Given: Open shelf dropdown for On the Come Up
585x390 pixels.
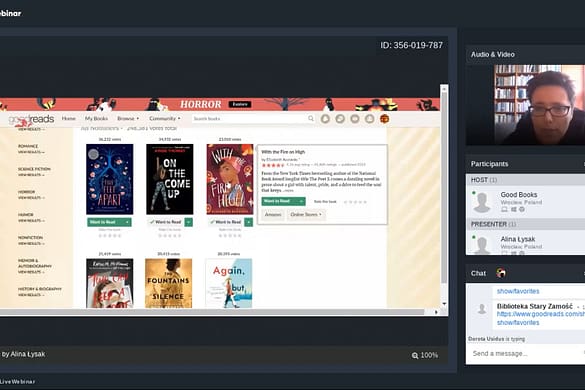Looking at the screenshot, I should (189, 222).
